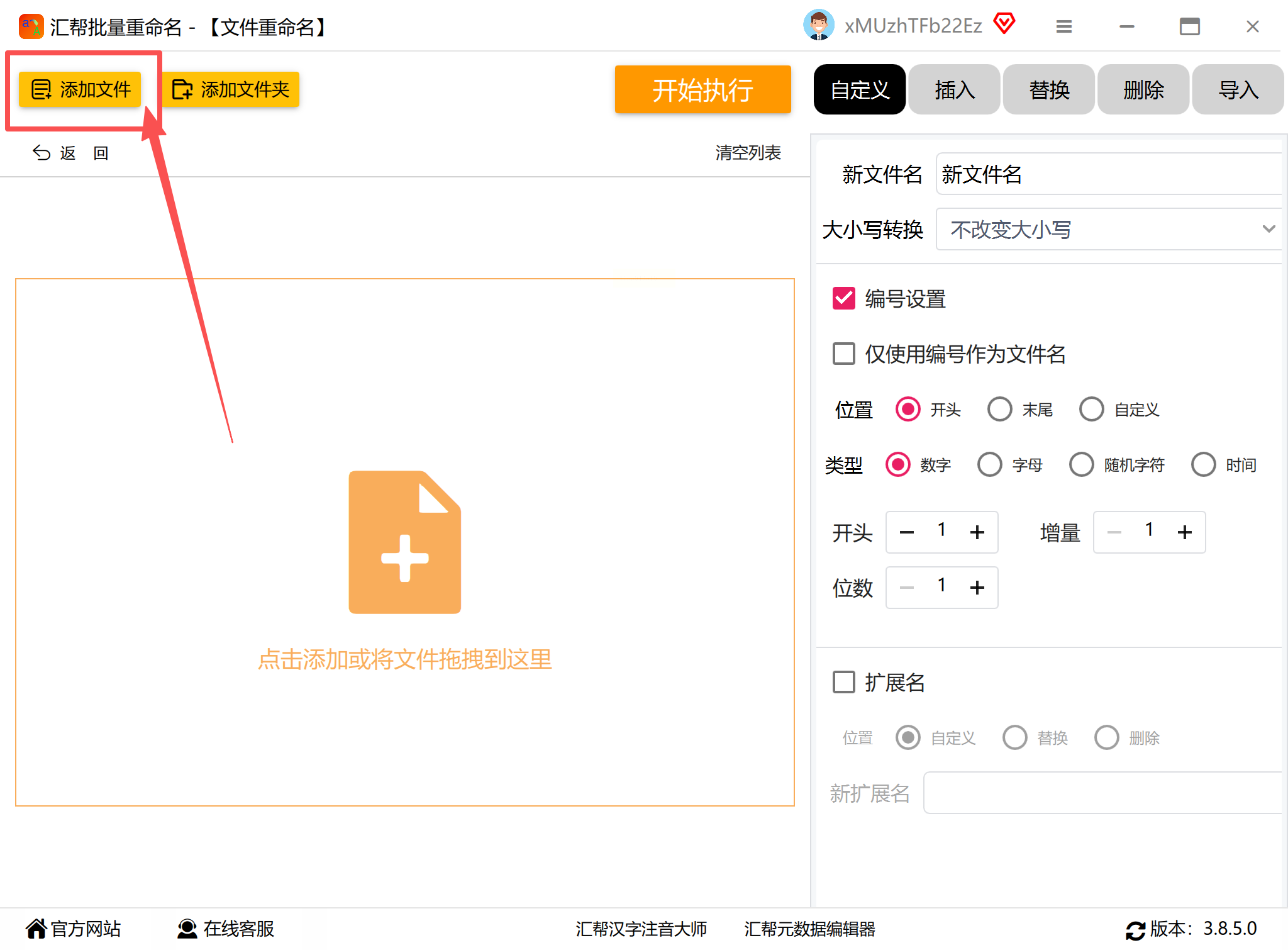The height and width of the screenshot is (950, 1288).
Task: Enable 仅使用编号作为文件名 checkbox
Action: tap(843, 354)
